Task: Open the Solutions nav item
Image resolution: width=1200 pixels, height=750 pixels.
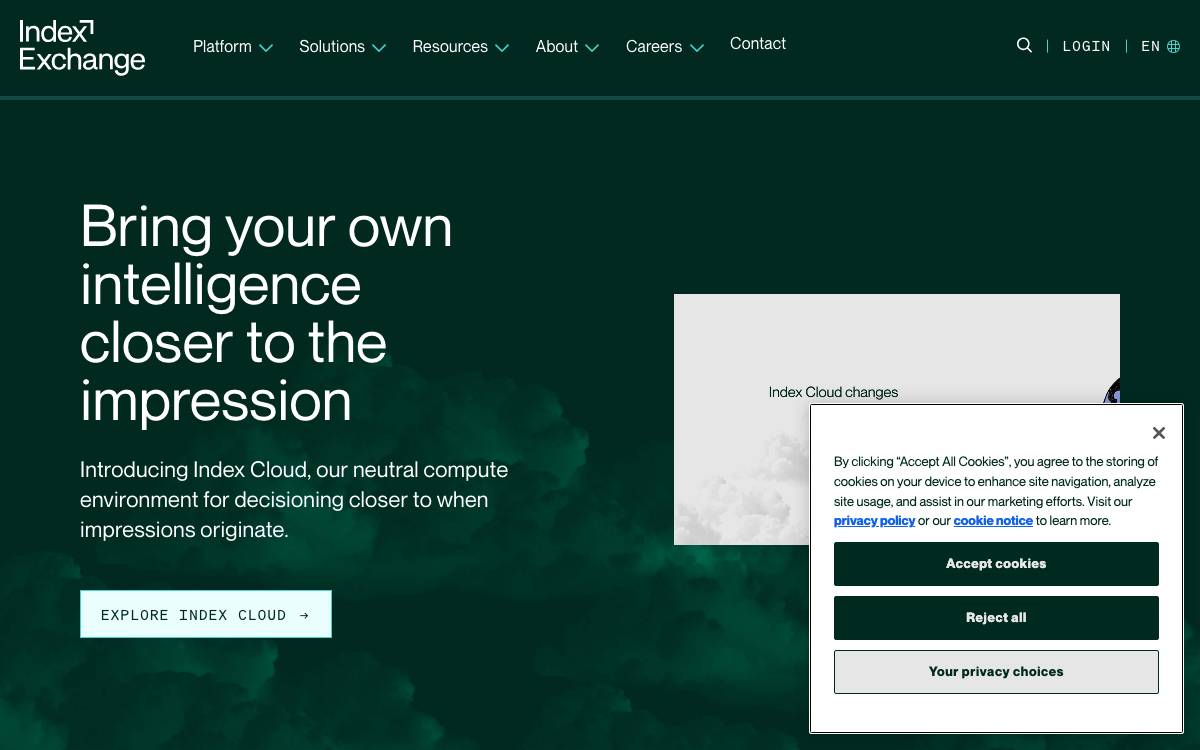Action: pos(332,46)
